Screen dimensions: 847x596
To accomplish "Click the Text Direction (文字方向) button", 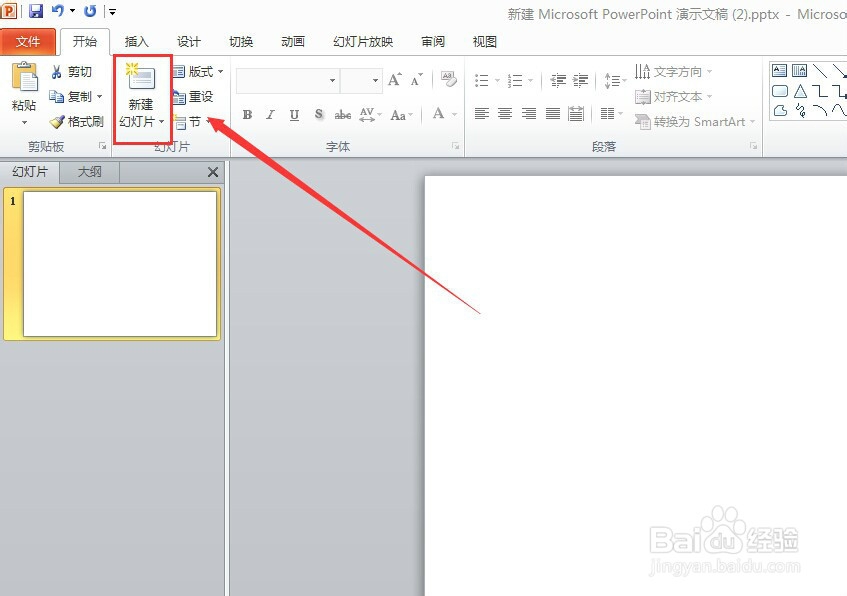I will pos(674,71).
